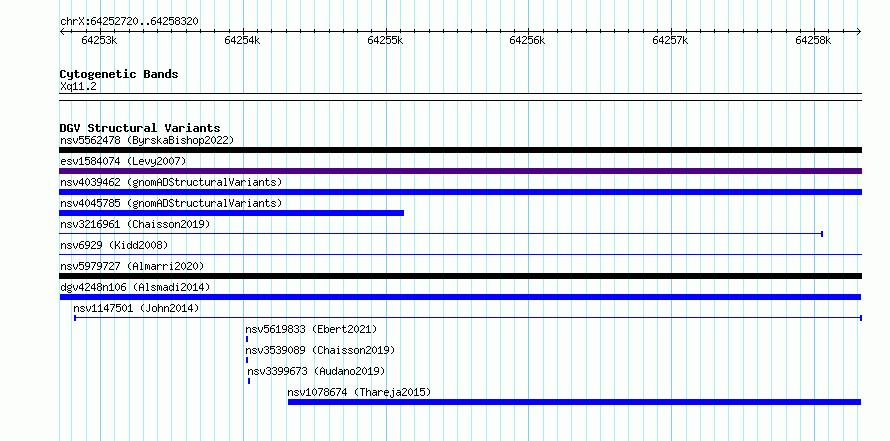Select the blue bar under nsv1078674

(x=574, y=402)
